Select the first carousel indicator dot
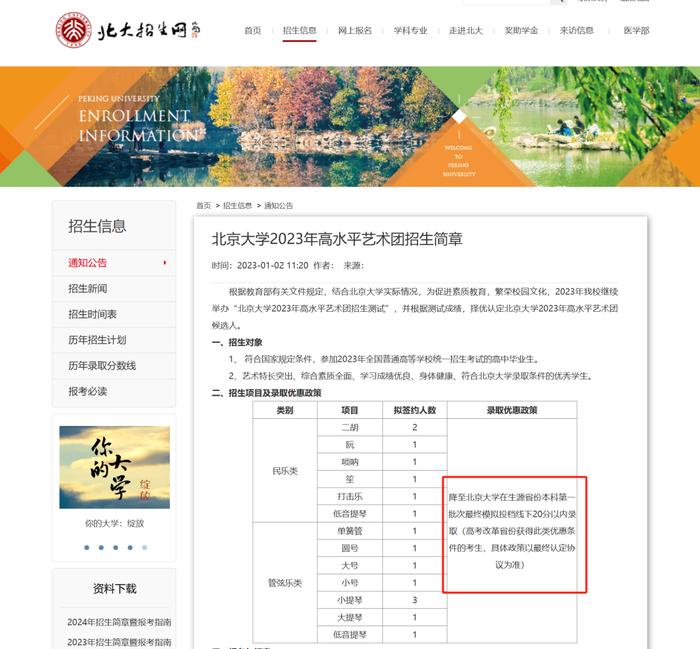This screenshot has height=649, width=700. tap(87, 548)
